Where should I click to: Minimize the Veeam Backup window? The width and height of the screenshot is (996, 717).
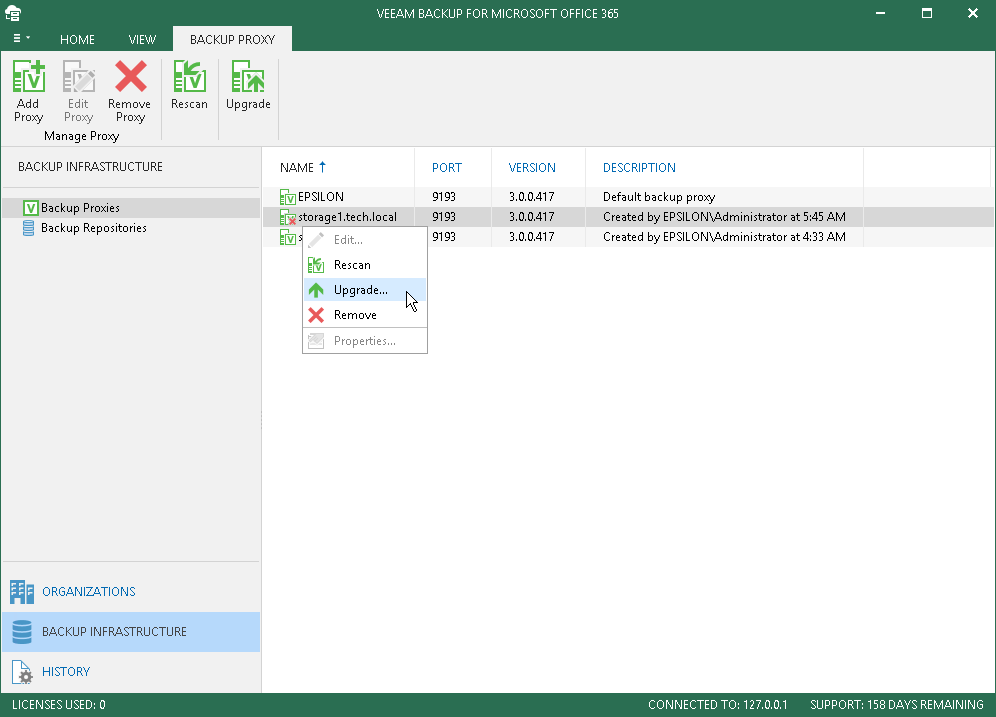pyautogui.click(x=880, y=13)
